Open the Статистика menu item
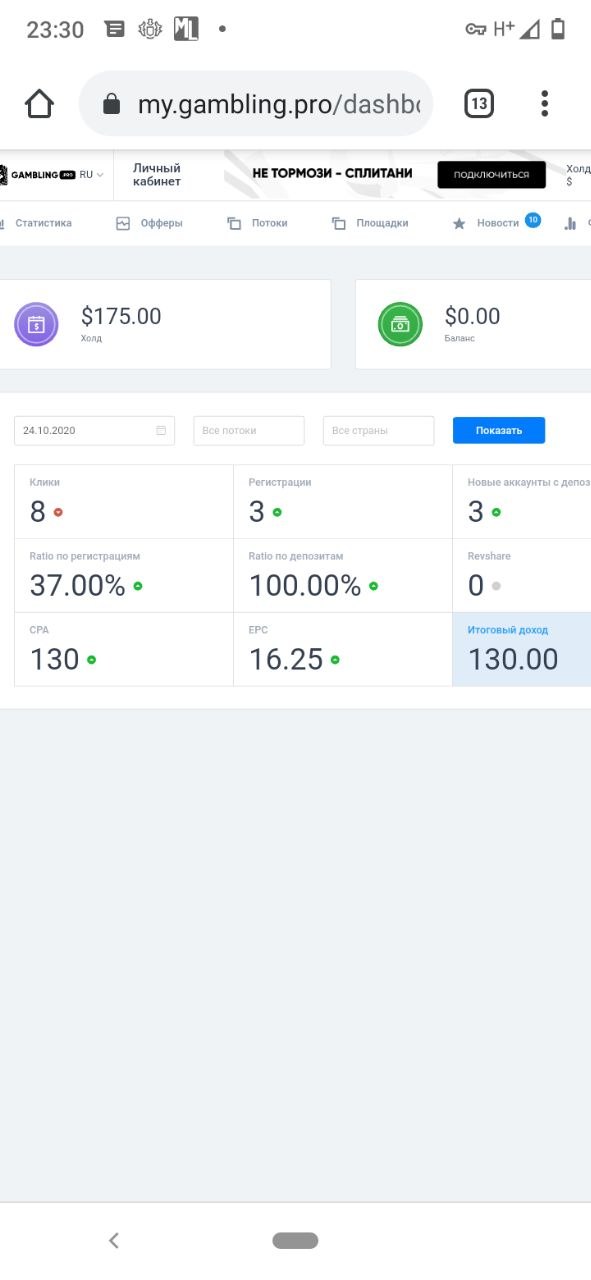 tap(43, 223)
